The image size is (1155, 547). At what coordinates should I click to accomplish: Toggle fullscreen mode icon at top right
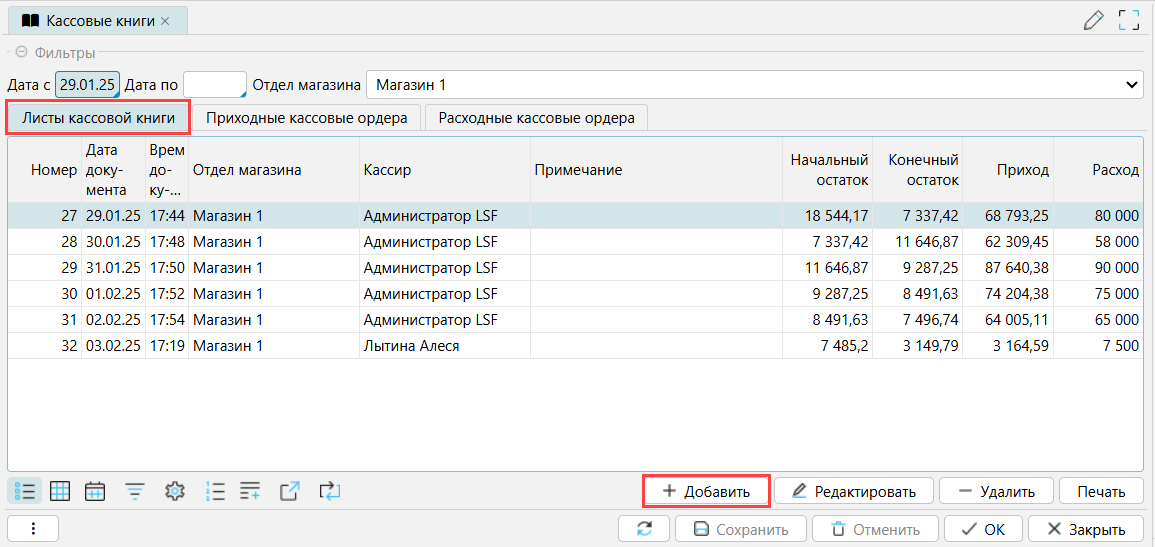coord(1129,20)
